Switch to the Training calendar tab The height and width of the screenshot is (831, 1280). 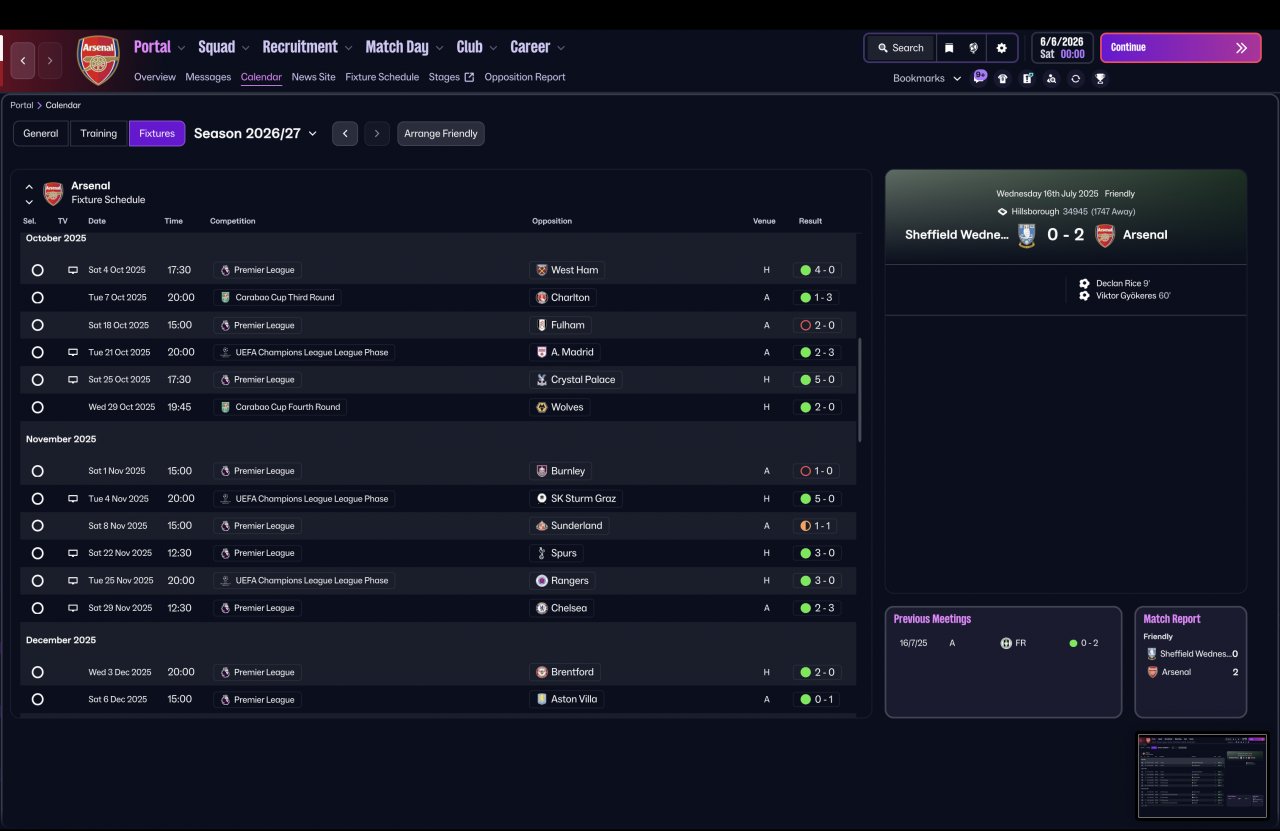(99, 134)
